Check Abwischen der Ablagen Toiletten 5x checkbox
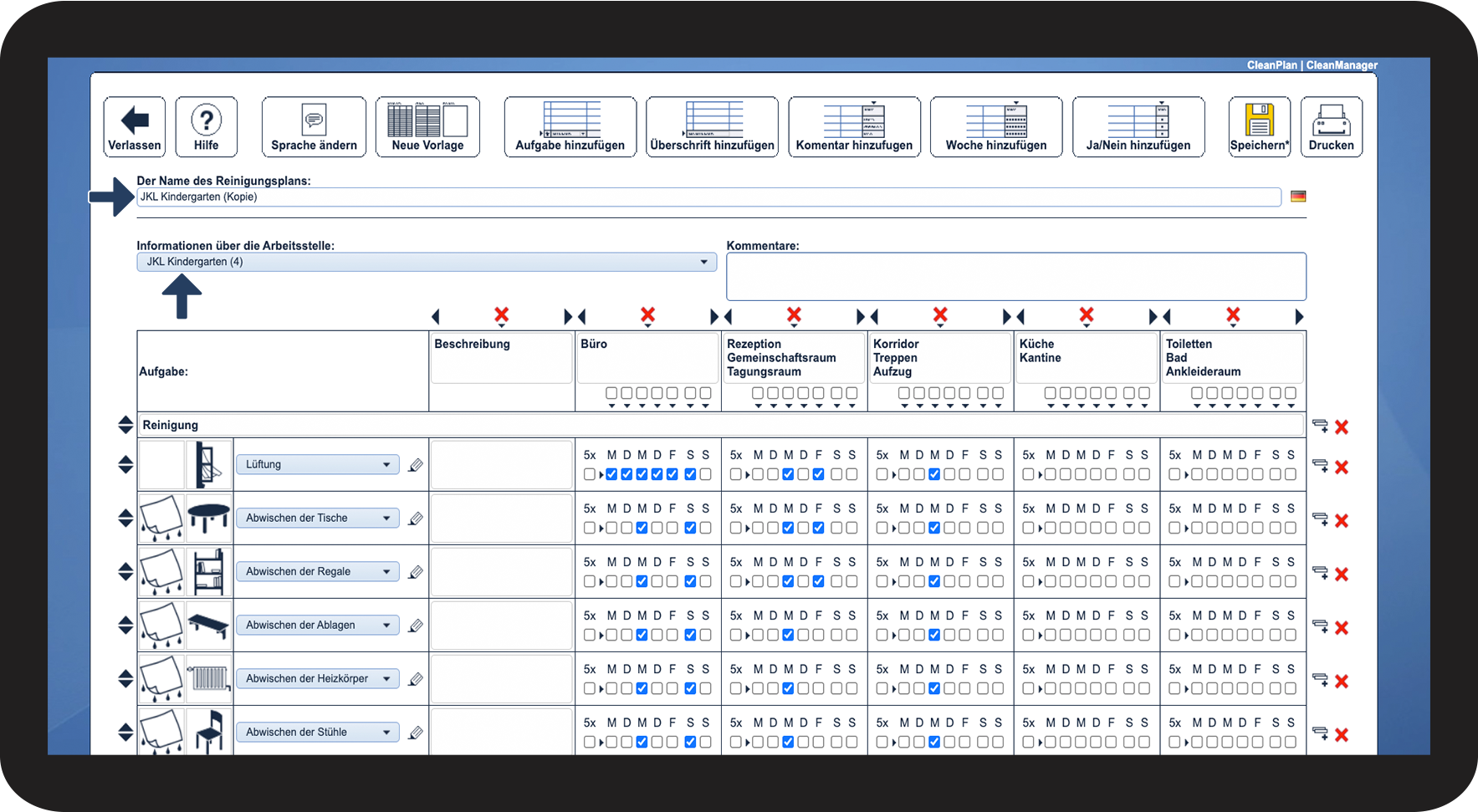Viewport: 1478px width, 812px height. pos(1175,635)
